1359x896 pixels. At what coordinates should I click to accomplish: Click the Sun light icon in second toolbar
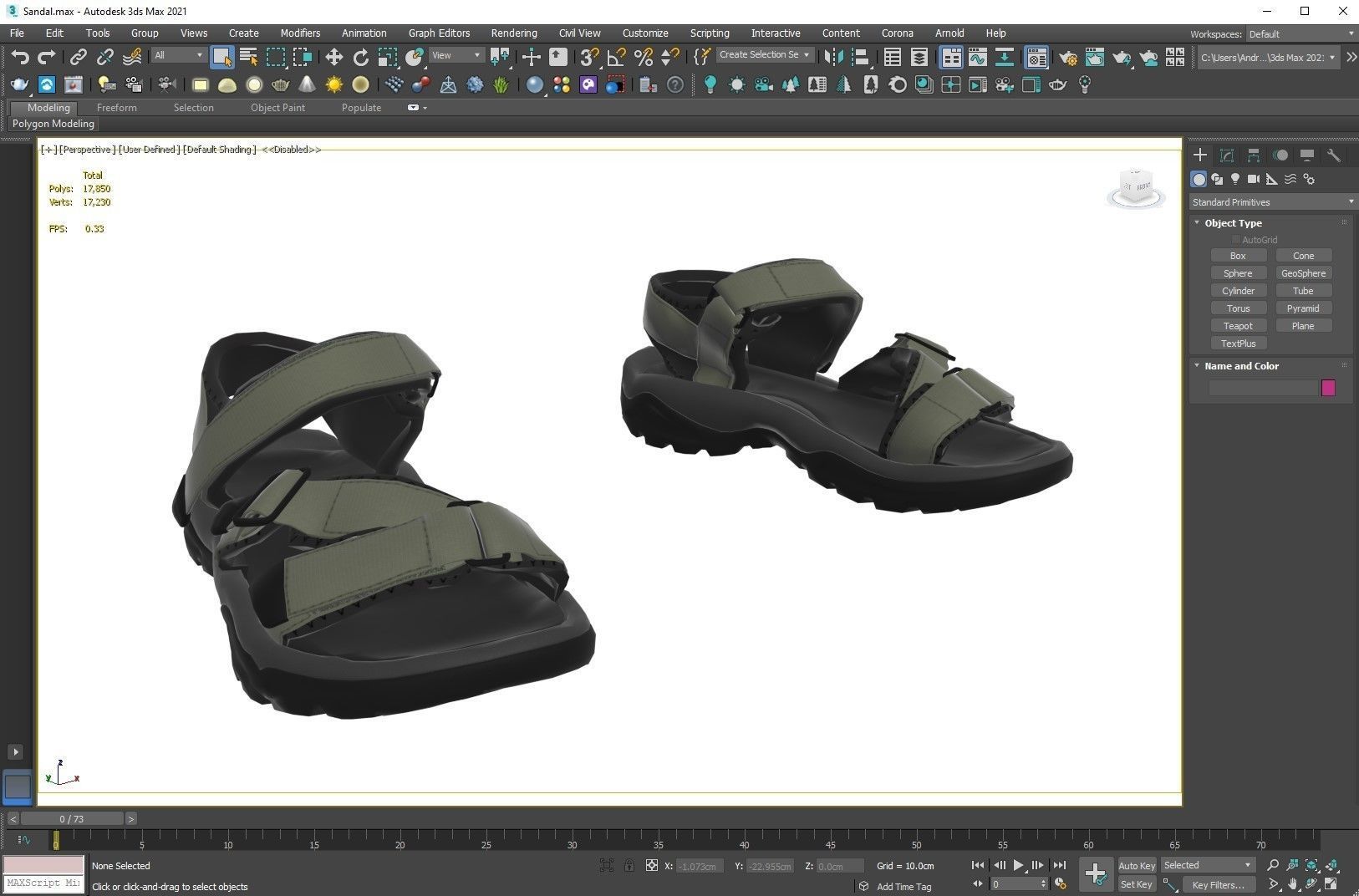click(x=334, y=84)
